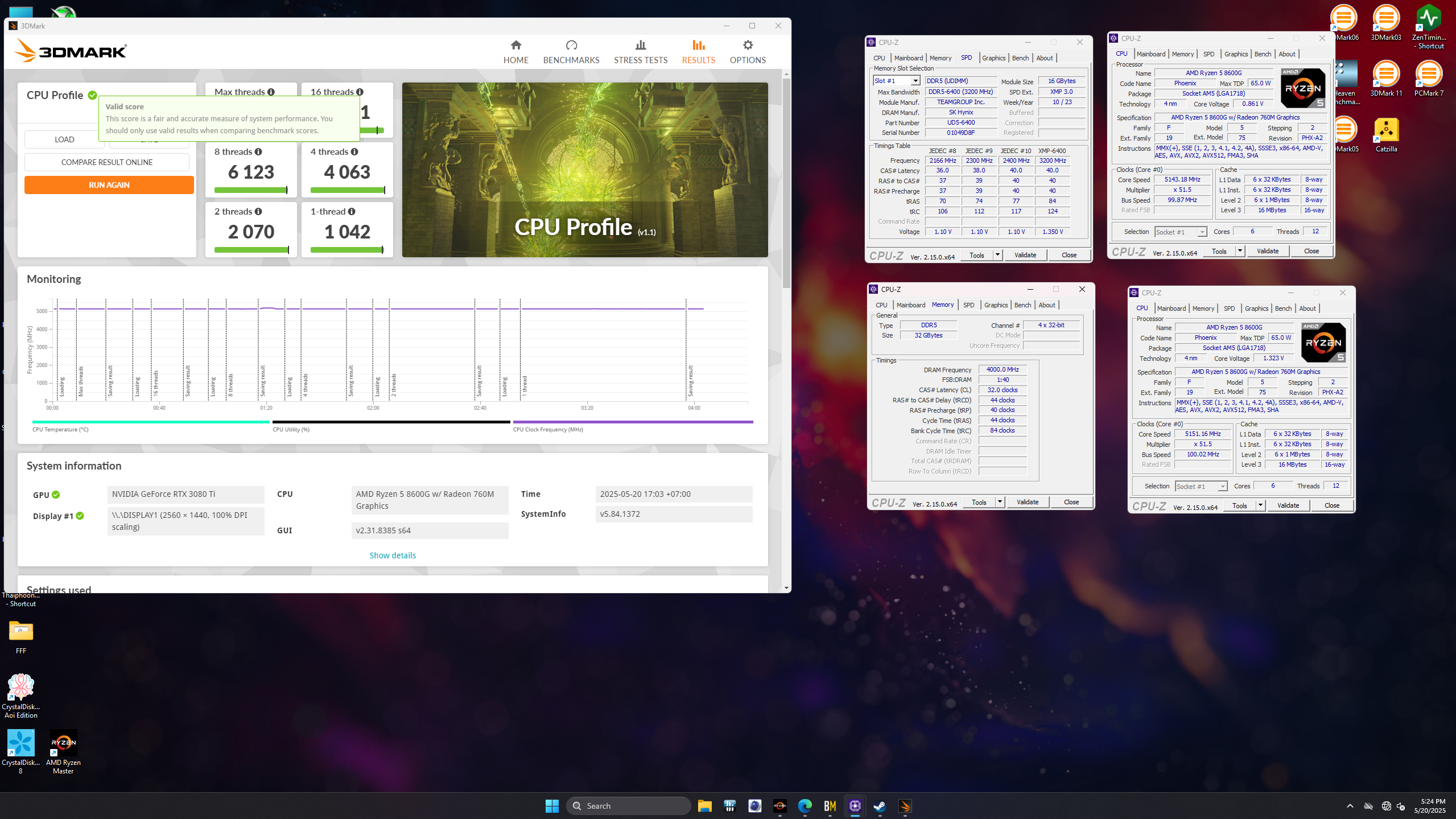Viewport: 1456px width, 819px height.
Task: Open the PCMark 7 desktop shortcut
Action: 1428,79
